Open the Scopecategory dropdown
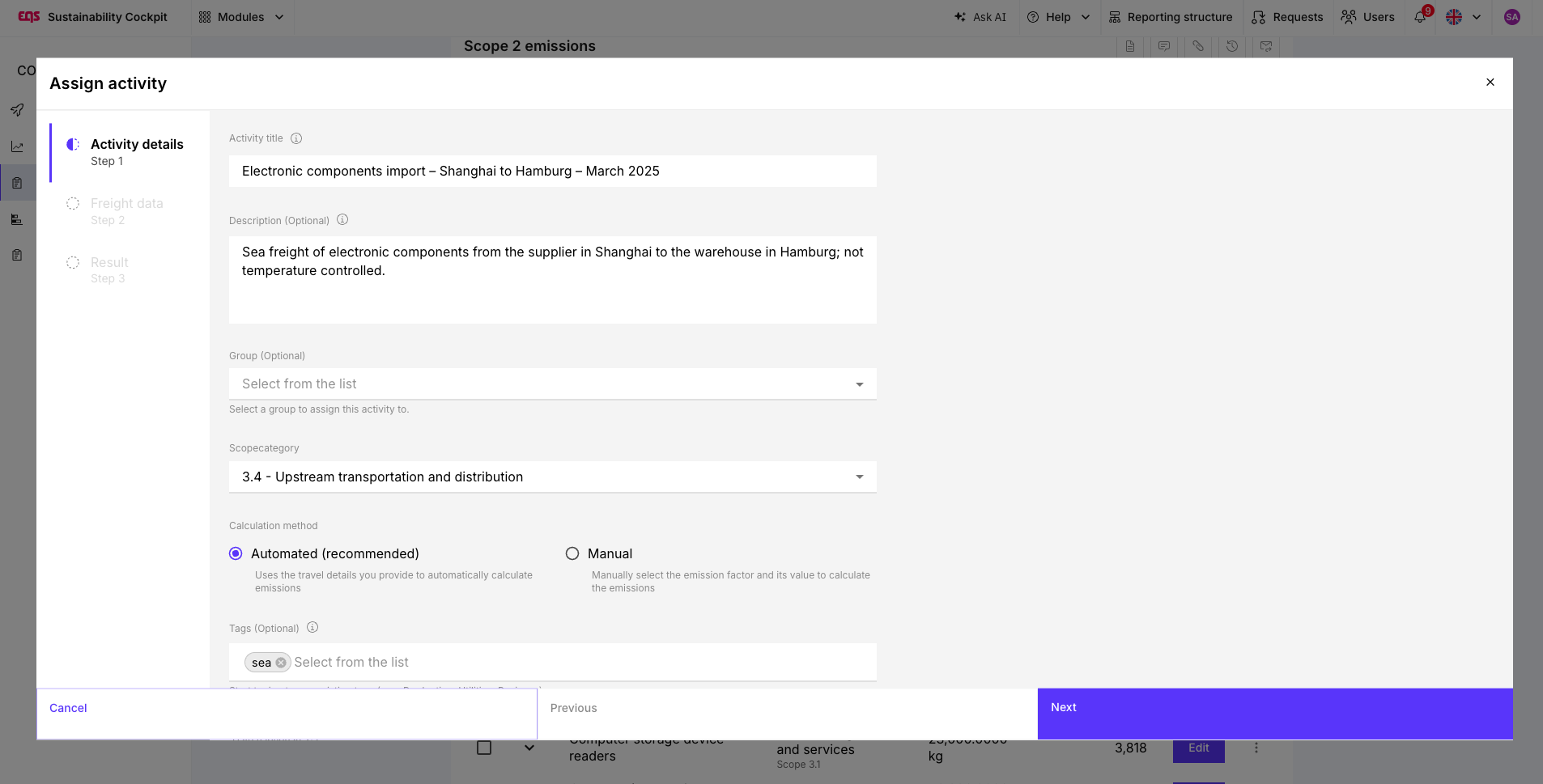The height and width of the screenshot is (784, 1543). click(x=553, y=477)
